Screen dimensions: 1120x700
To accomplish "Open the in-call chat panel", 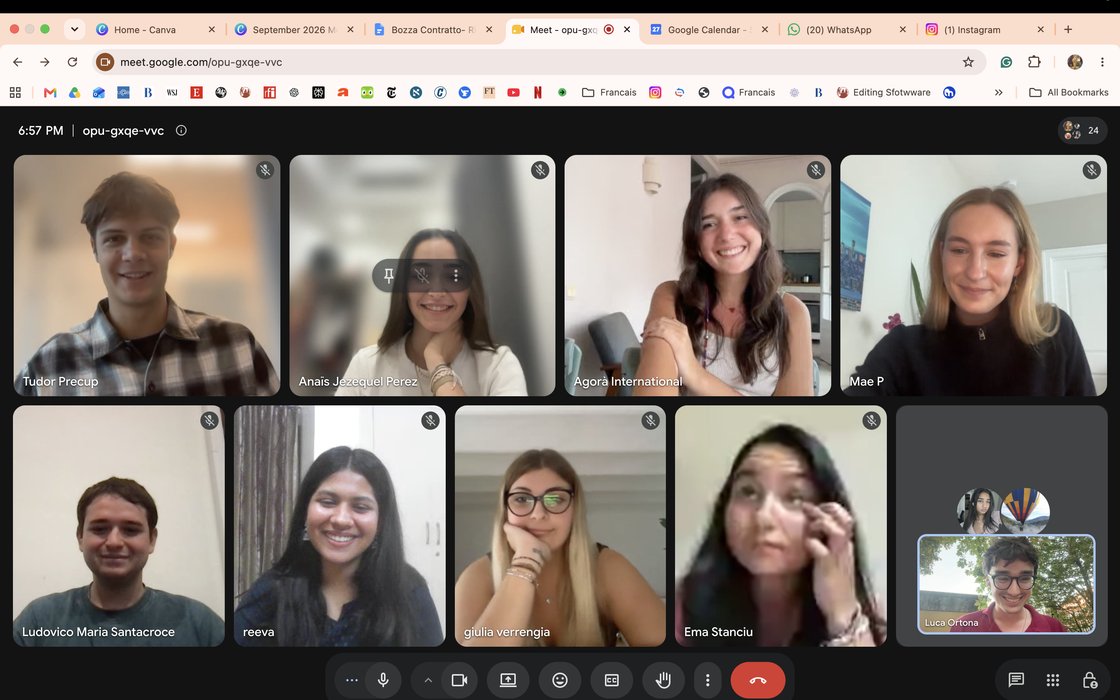I will point(1016,679).
